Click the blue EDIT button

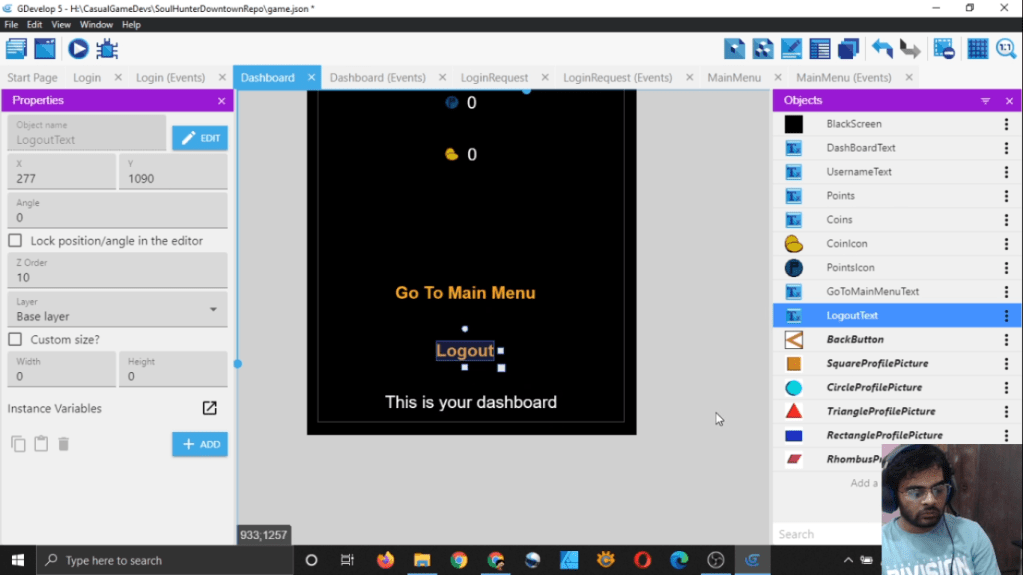200,138
